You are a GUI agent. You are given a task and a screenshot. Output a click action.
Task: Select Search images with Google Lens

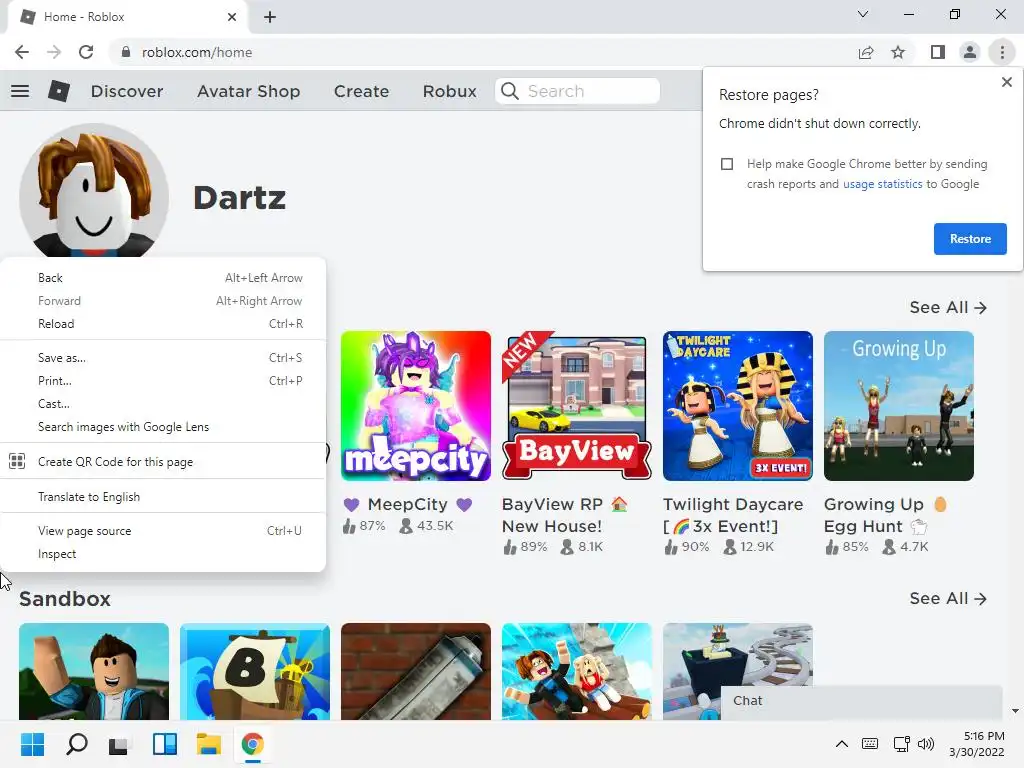click(163, 426)
